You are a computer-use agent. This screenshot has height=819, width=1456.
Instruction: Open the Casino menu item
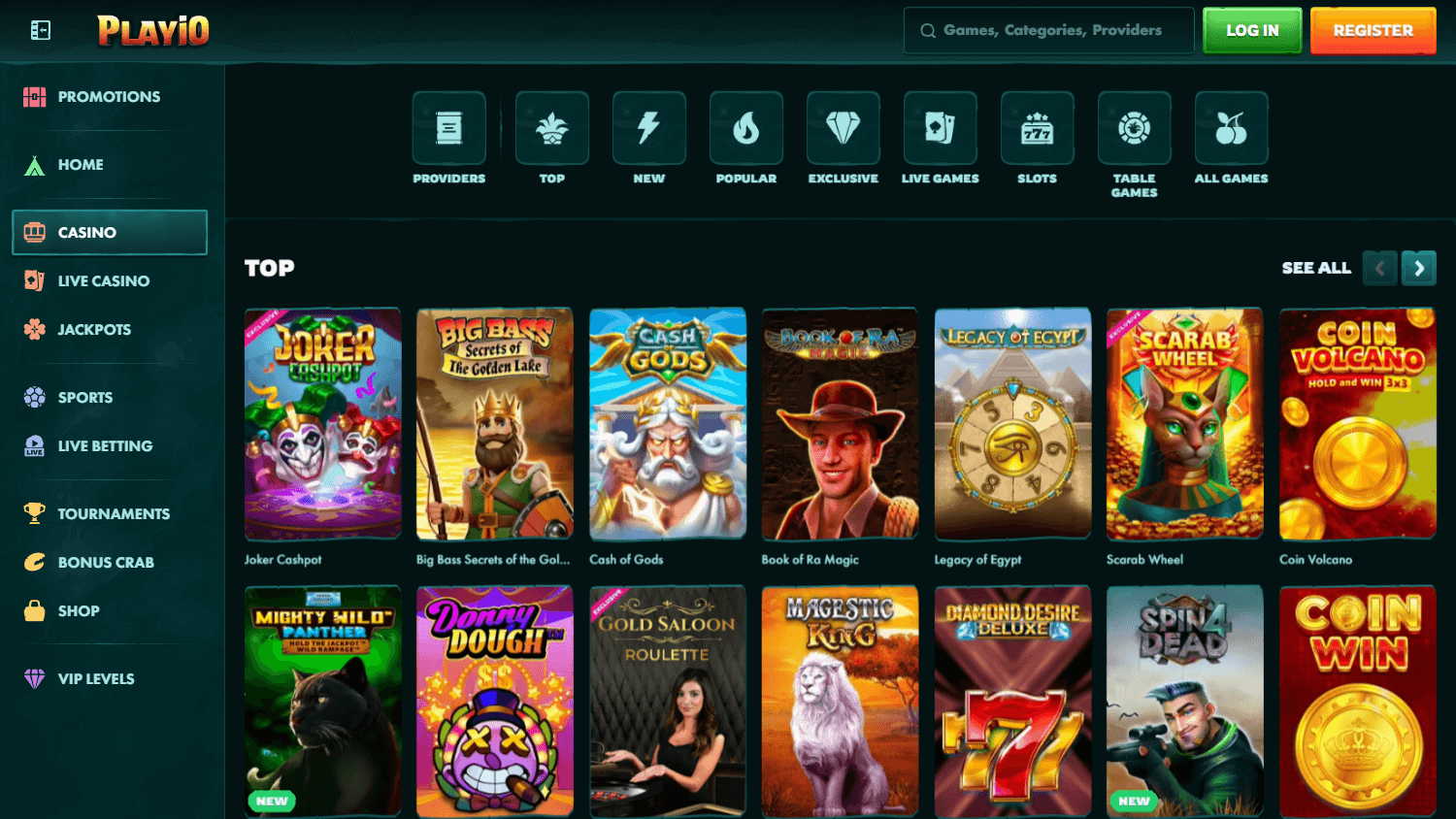[x=110, y=233]
